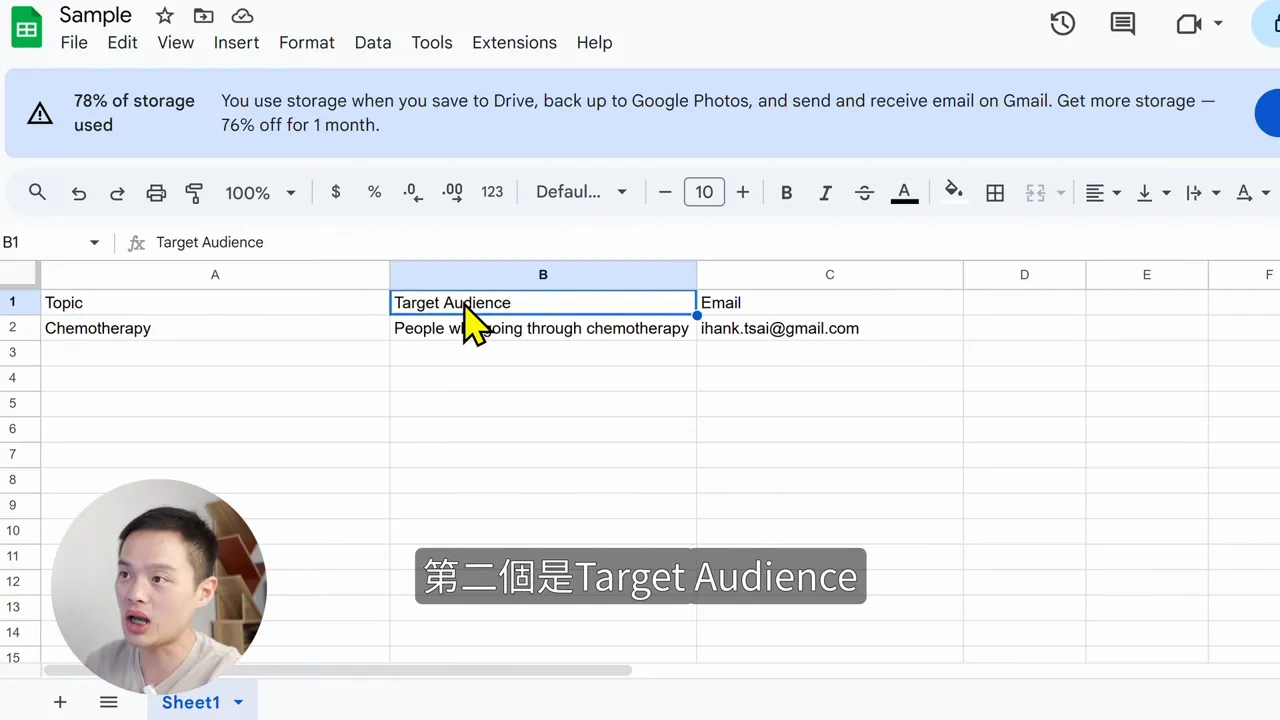The image size is (1280, 720).
Task: Open the Default font dropdown
Action: click(581, 192)
